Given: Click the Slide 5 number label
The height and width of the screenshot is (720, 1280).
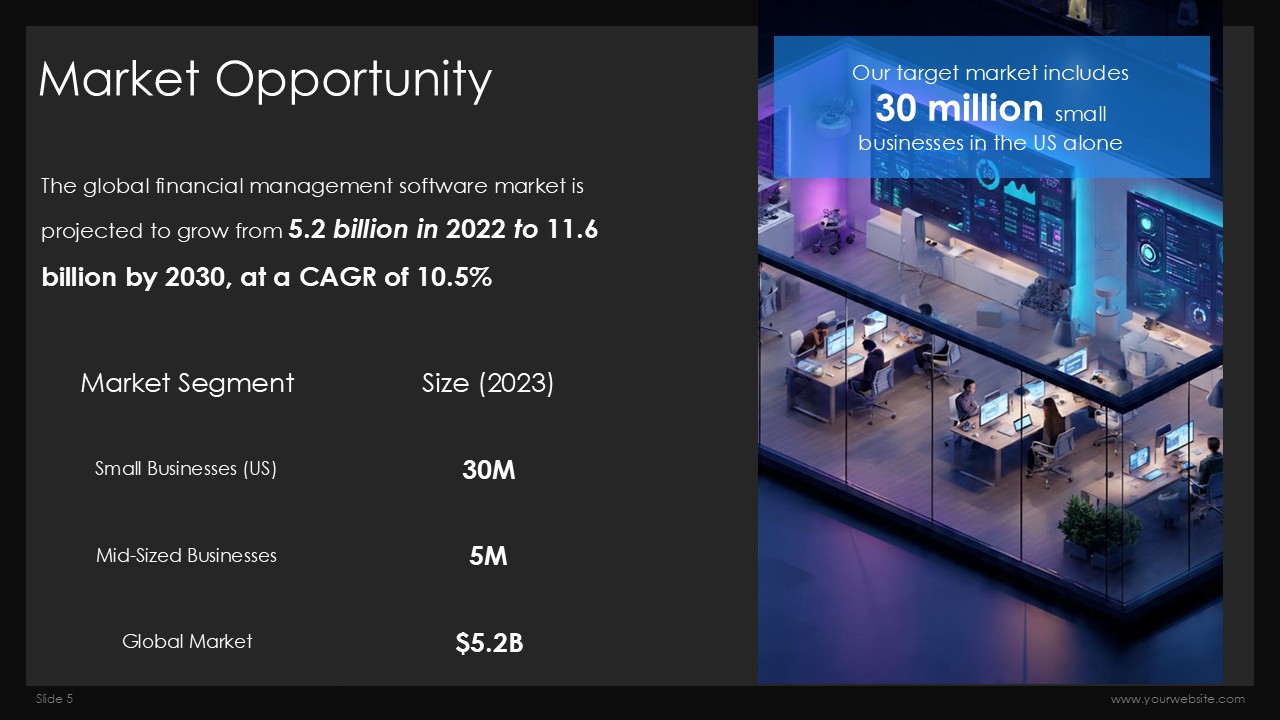Looking at the screenshot, I should coord(55,699).
